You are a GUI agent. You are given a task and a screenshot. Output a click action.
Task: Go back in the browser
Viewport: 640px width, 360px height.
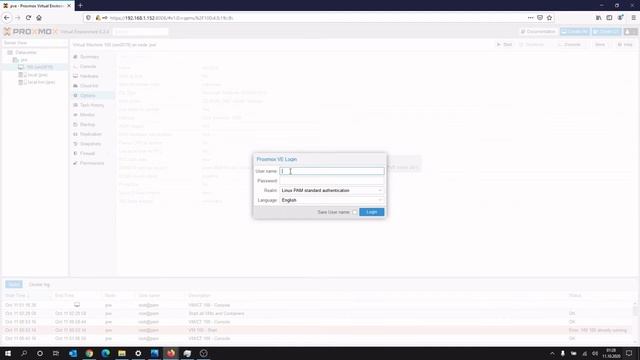(x=7, y=18)
